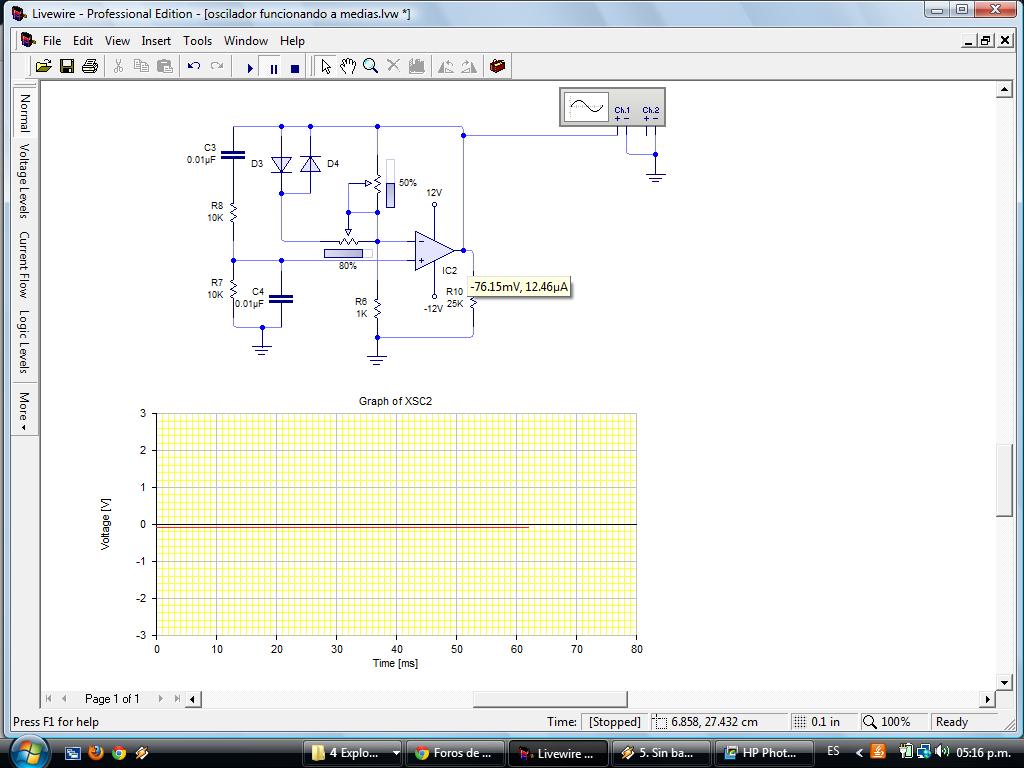Run the simulation with the play button
The height and width of the screenshot is (768, 1024).
point(250,68)
